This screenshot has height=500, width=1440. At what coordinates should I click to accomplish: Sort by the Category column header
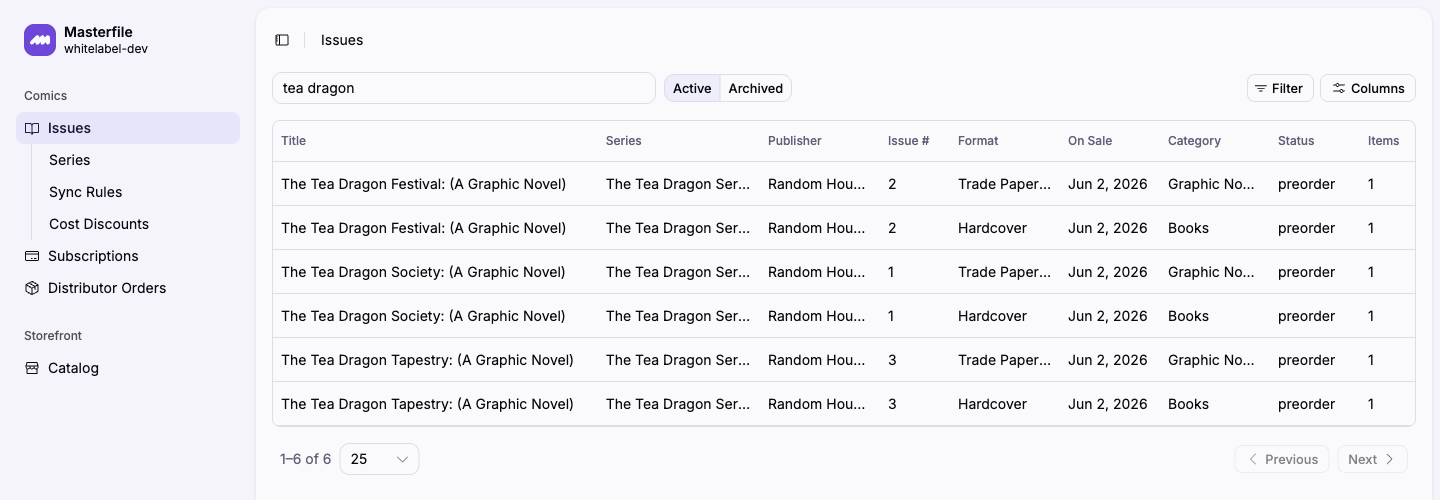click(x=1194, y=141)
